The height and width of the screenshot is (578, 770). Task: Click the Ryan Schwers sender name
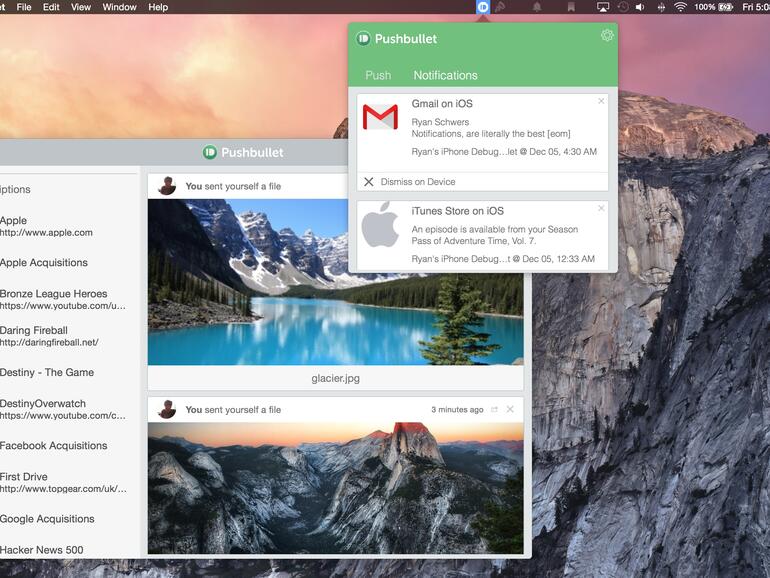click(x=440, y=122)
